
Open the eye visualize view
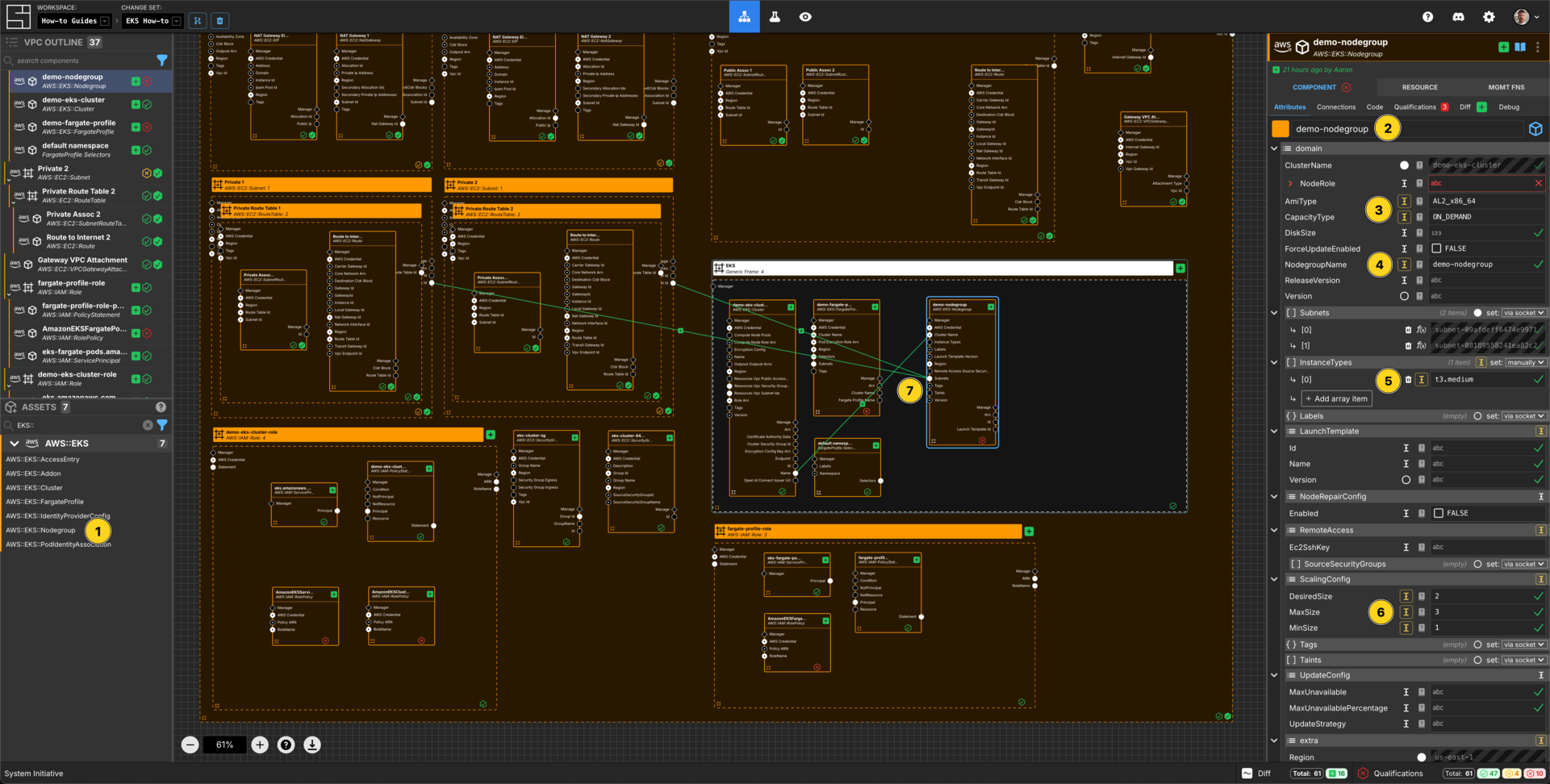coord(805,16)
